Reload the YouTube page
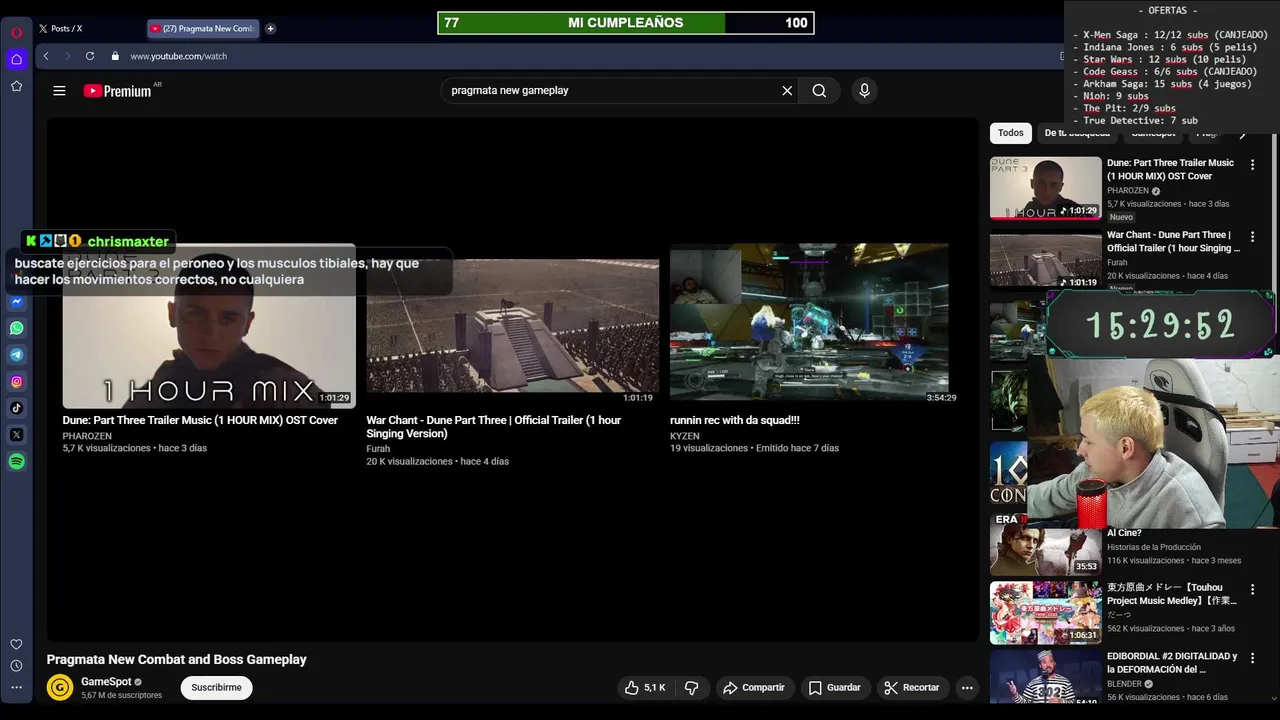 coord(90,56)
